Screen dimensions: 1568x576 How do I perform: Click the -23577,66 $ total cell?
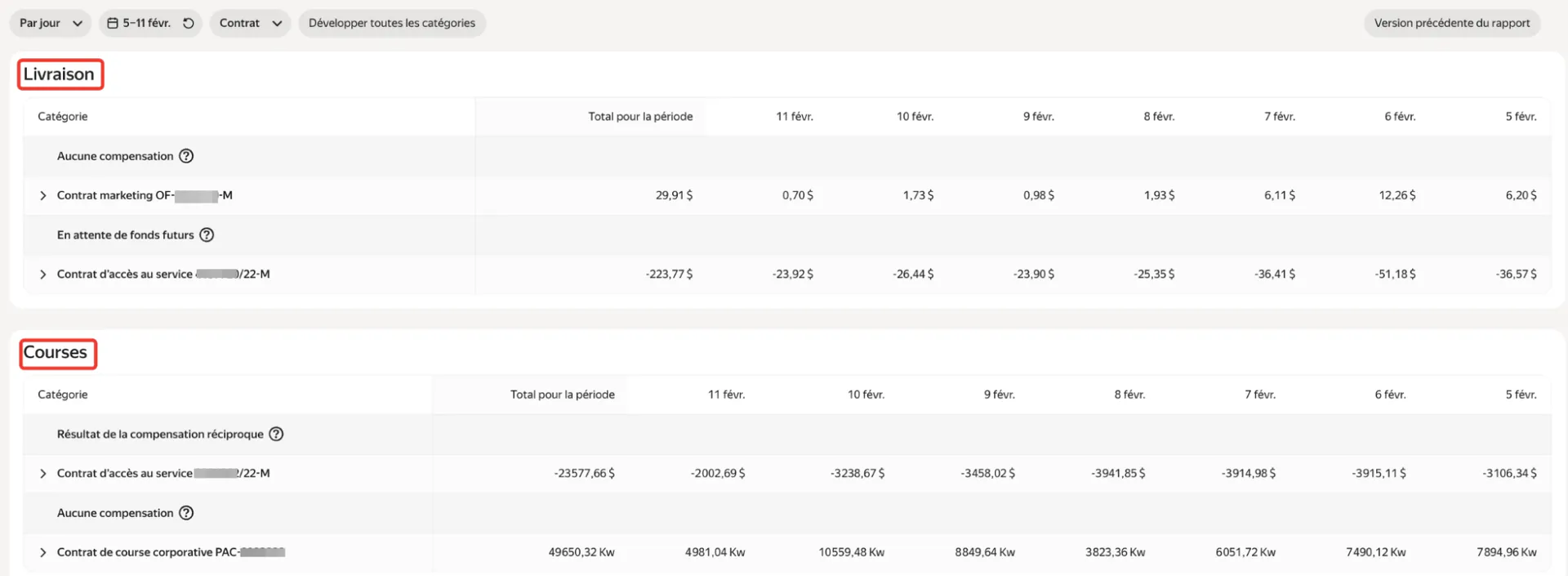[585, 474]
